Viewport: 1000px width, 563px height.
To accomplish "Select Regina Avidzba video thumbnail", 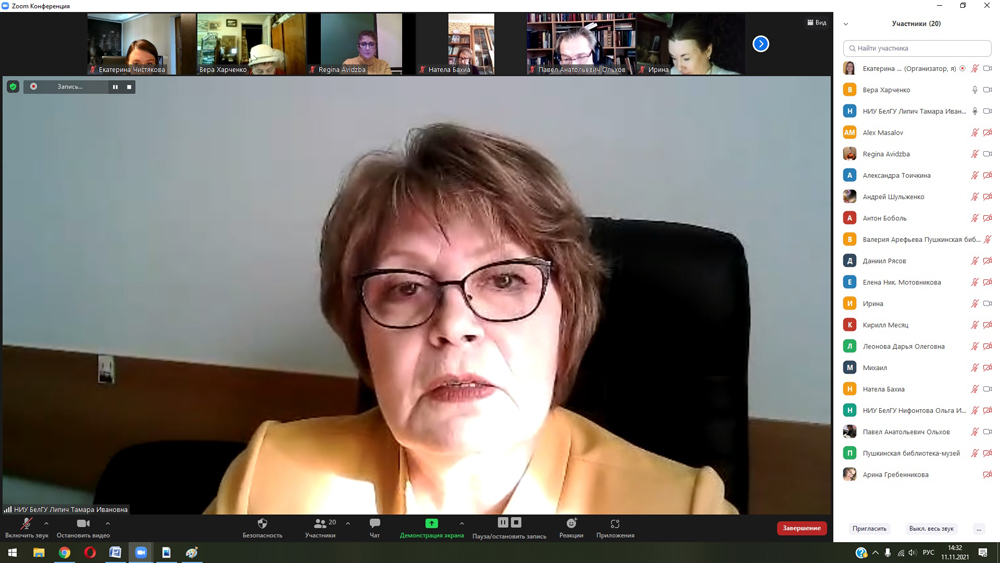I will pos(361,44).
